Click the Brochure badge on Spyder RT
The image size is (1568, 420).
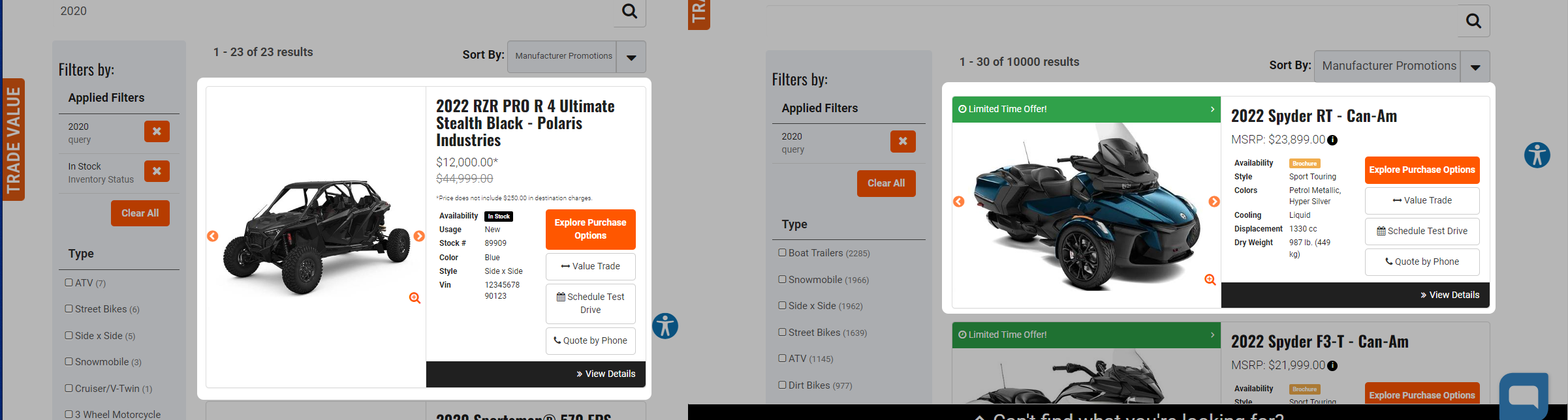pyautogui.click(x=1304, y=164)
